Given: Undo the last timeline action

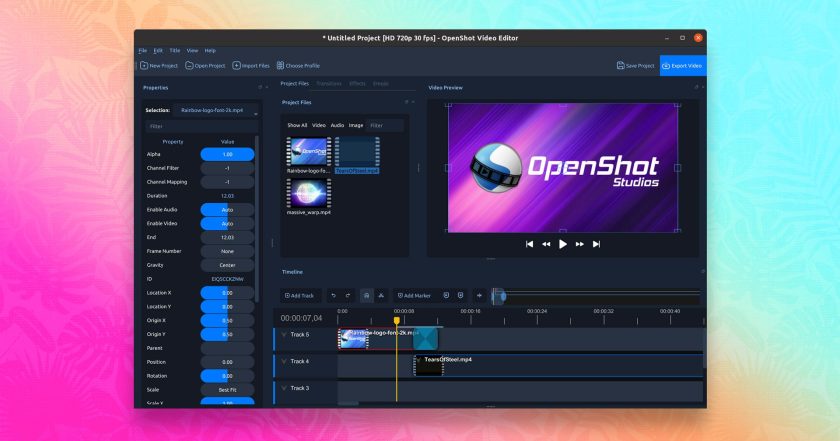Looking at the screenshot, I should pos(333,296).
